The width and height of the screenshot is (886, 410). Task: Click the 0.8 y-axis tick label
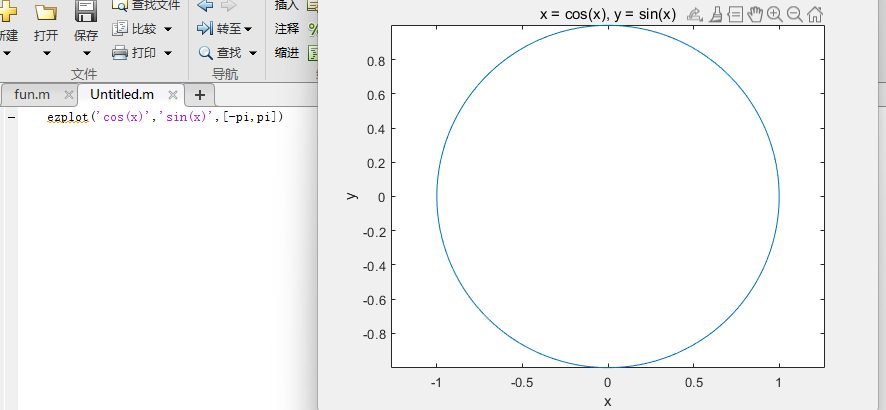click(375, 59)
